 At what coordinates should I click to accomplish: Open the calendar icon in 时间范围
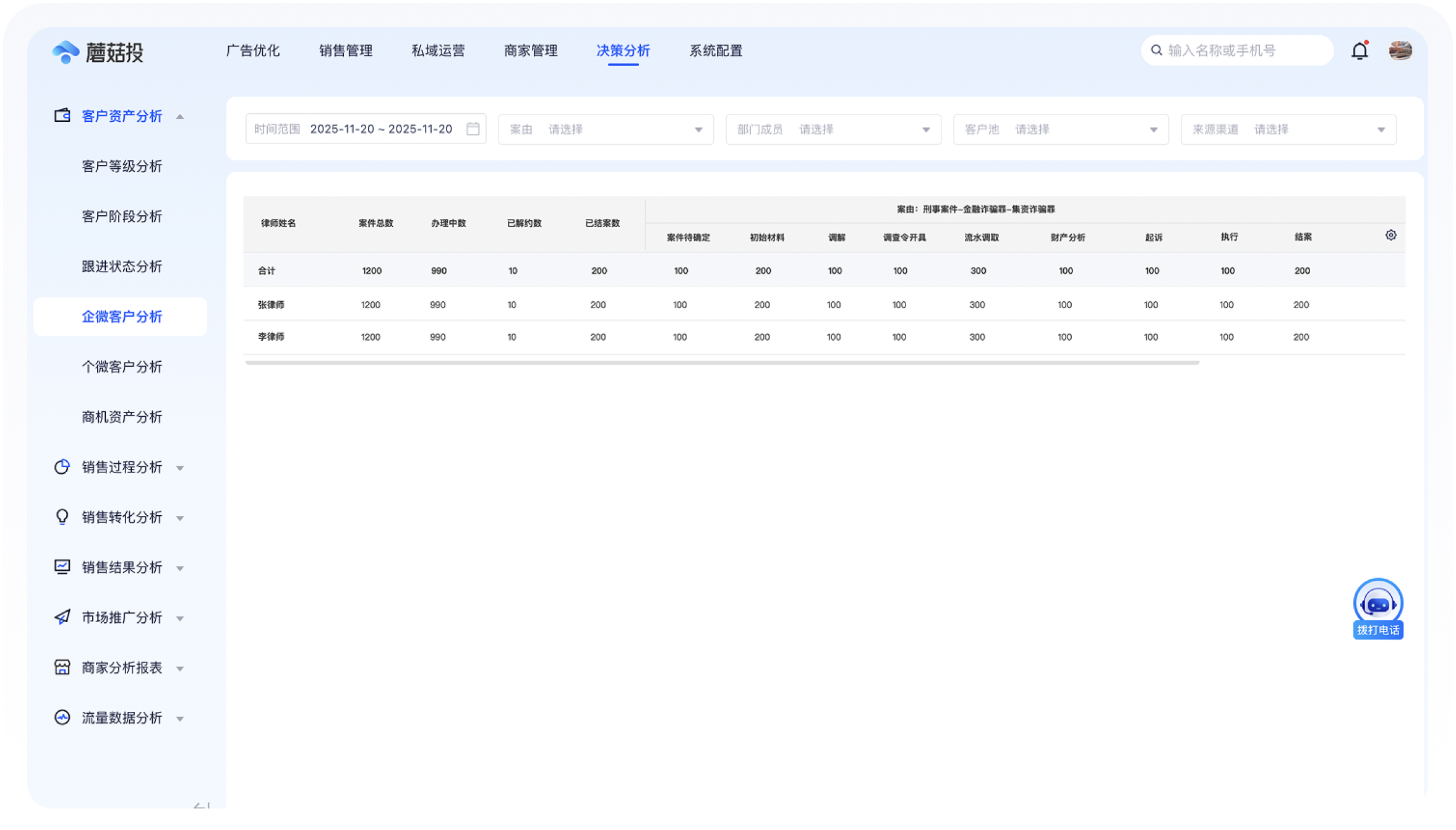point(473,129)
